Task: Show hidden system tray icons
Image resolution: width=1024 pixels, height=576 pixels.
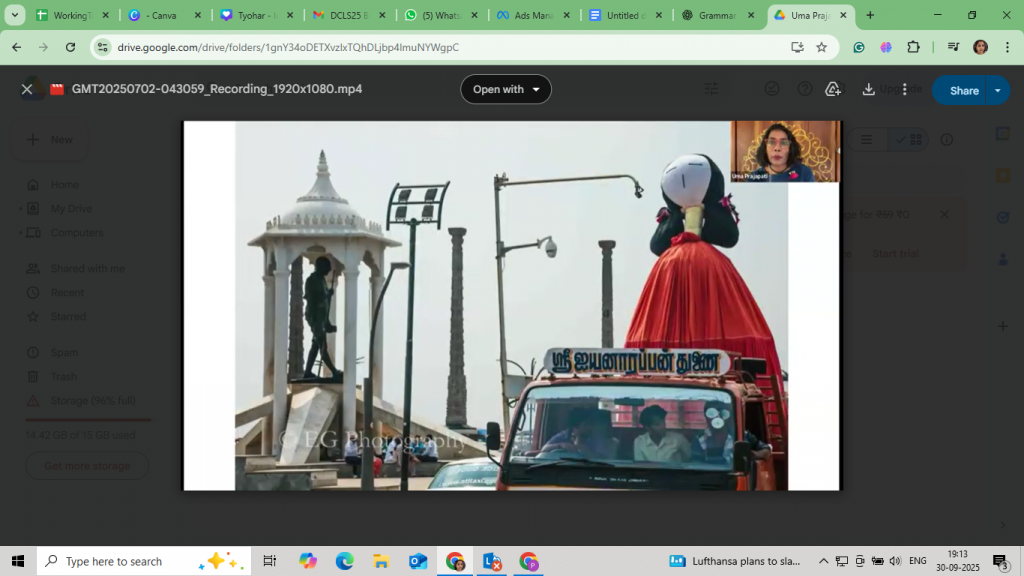Action: point(823,561)
